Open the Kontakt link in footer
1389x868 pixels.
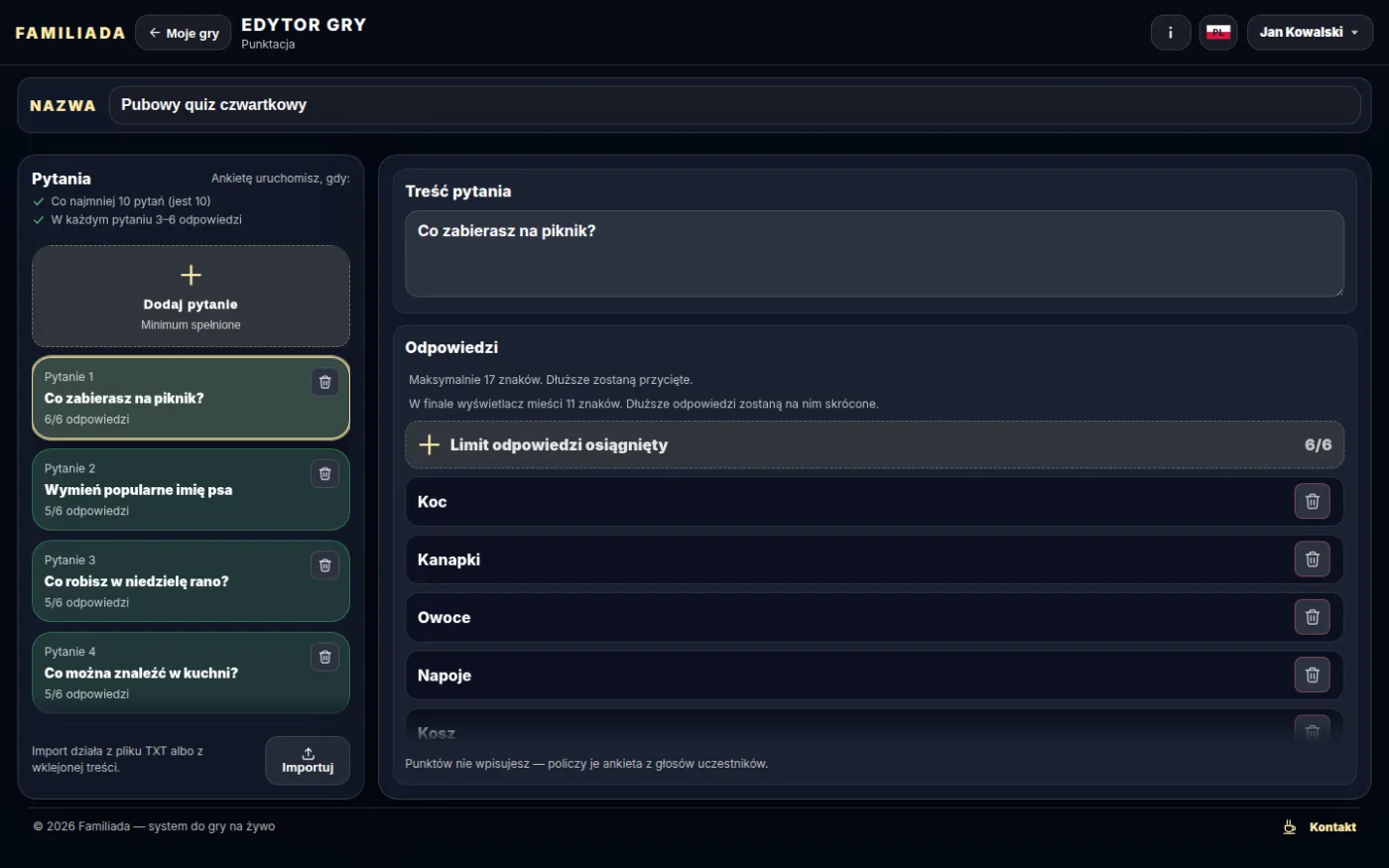coord(1321,827)
